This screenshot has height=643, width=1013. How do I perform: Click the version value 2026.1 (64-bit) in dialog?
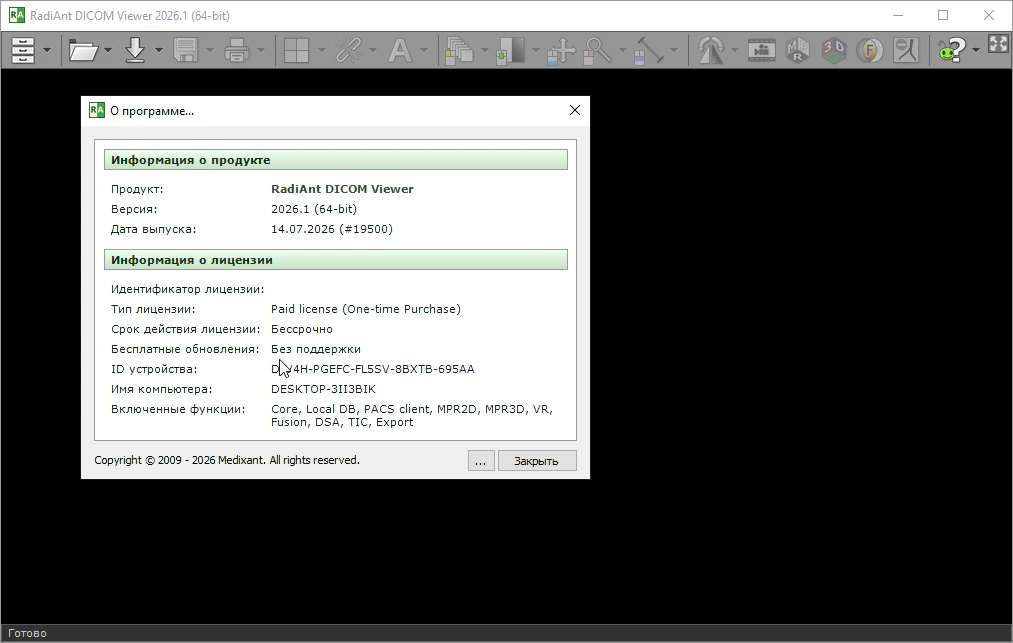314,209
